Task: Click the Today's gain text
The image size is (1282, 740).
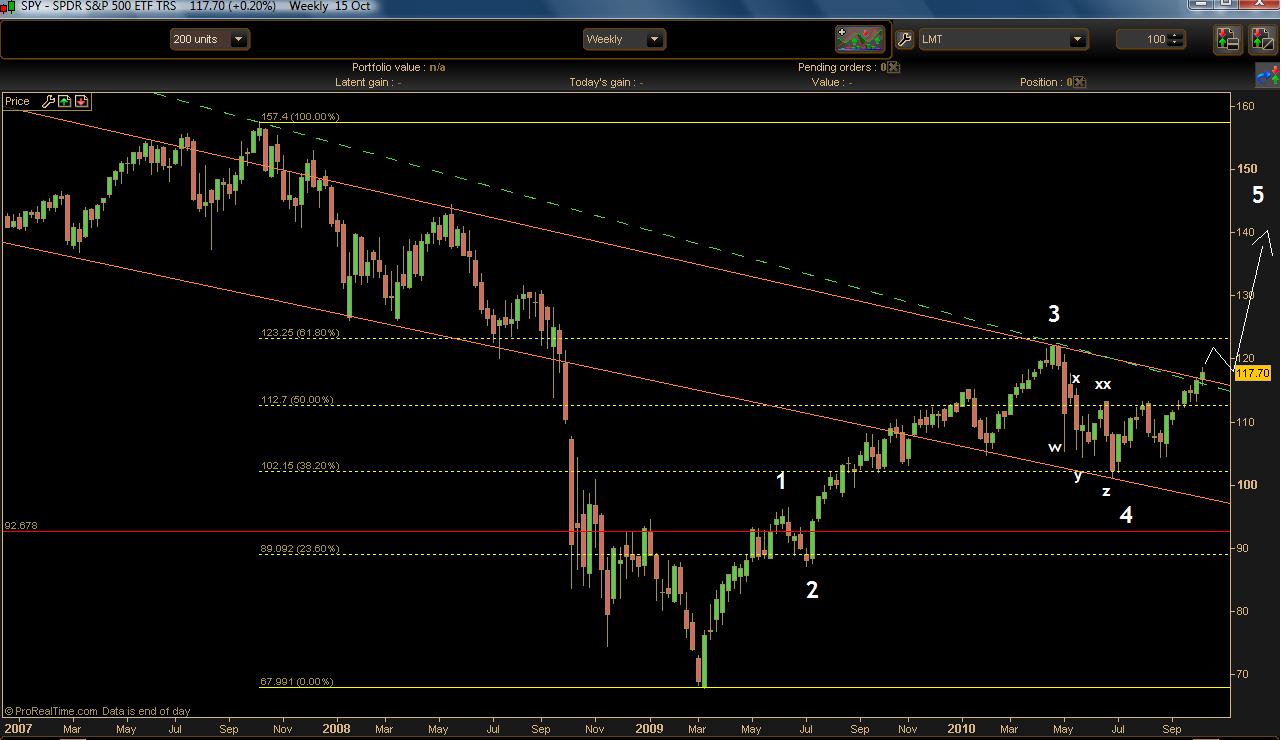Action: 606,82
